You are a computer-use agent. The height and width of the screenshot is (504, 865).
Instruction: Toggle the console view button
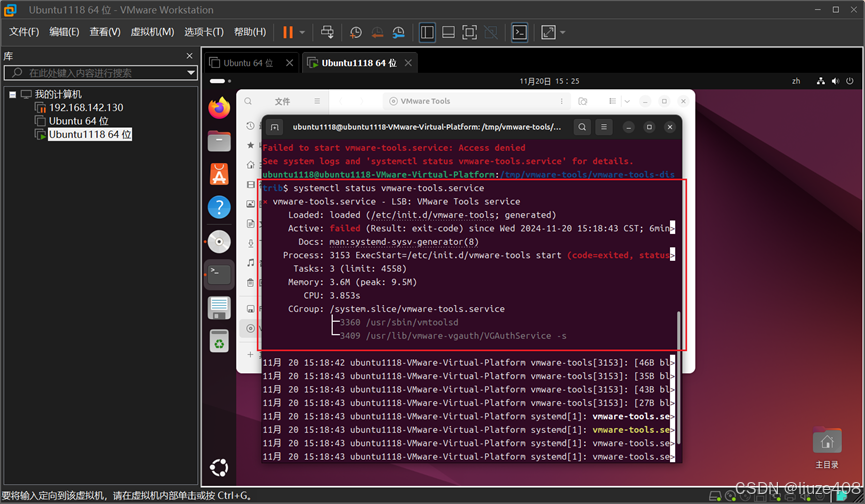click(519, 32)
